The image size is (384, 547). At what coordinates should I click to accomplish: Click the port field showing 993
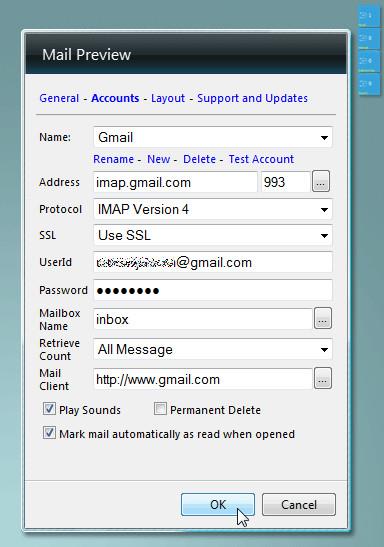coord(285,182)
